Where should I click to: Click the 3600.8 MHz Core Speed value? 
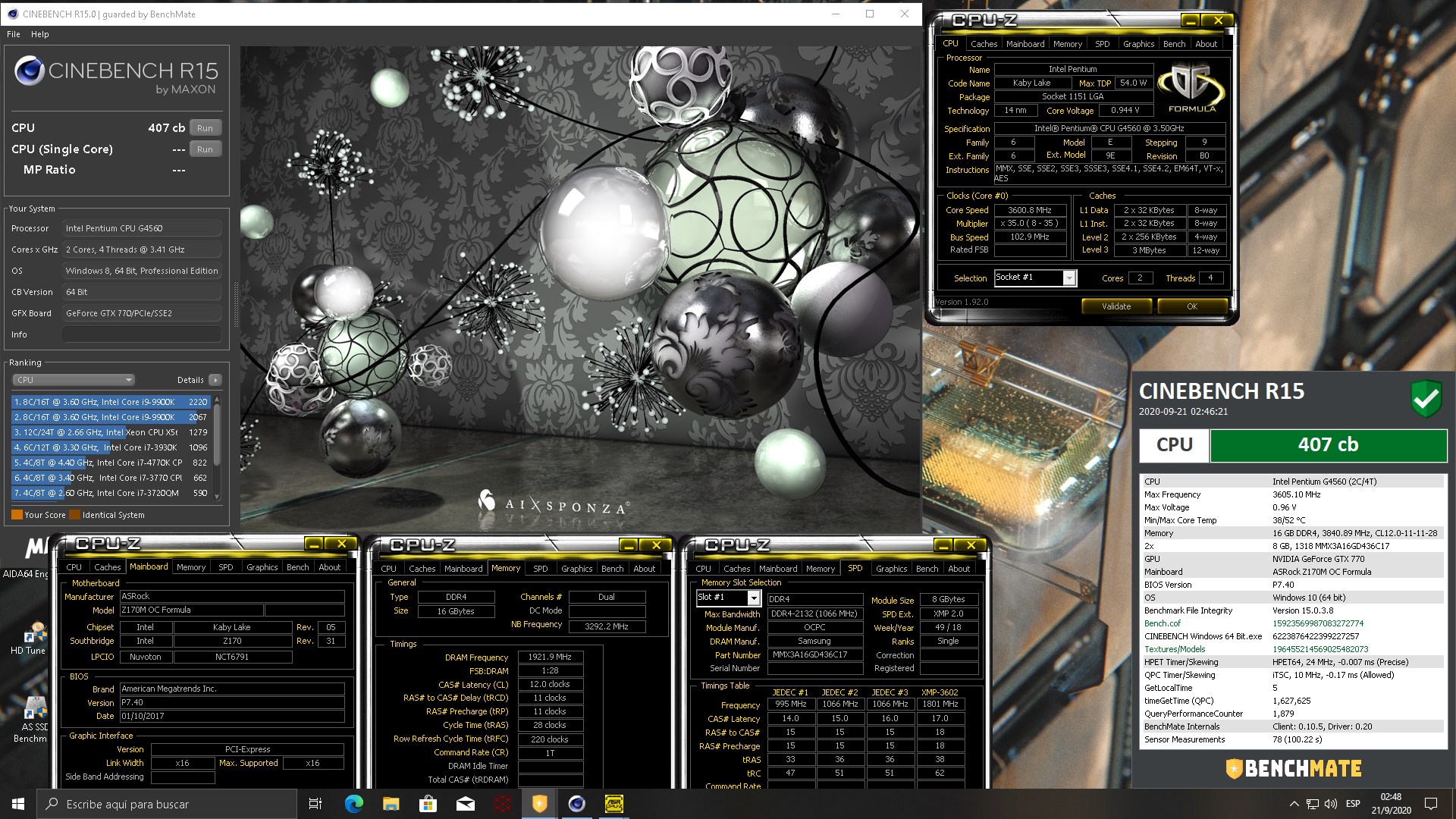[1030, 210]
